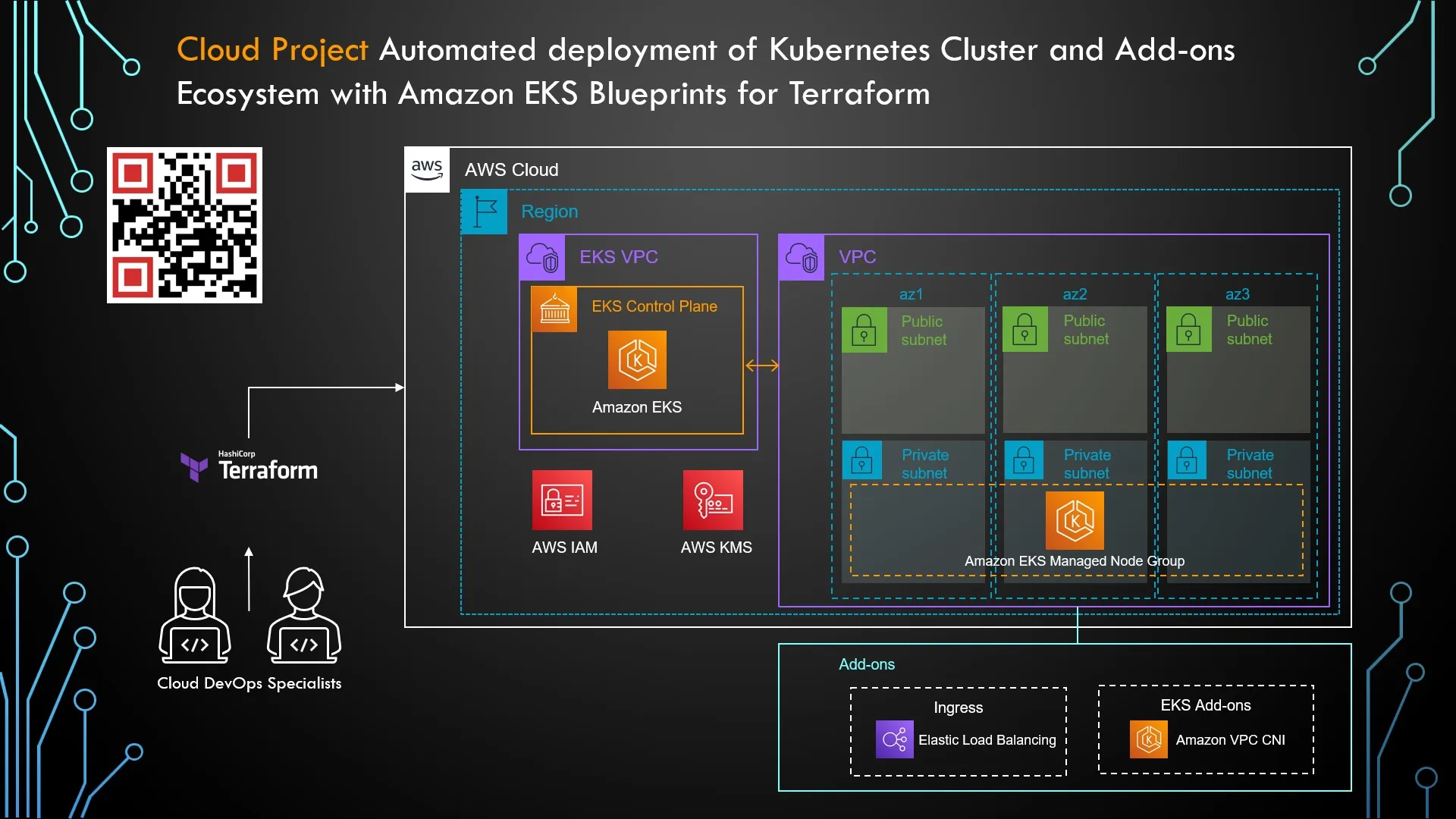Scan the QR code in the top left
The image size is (1456, 819).
click(x=184, y=225)
